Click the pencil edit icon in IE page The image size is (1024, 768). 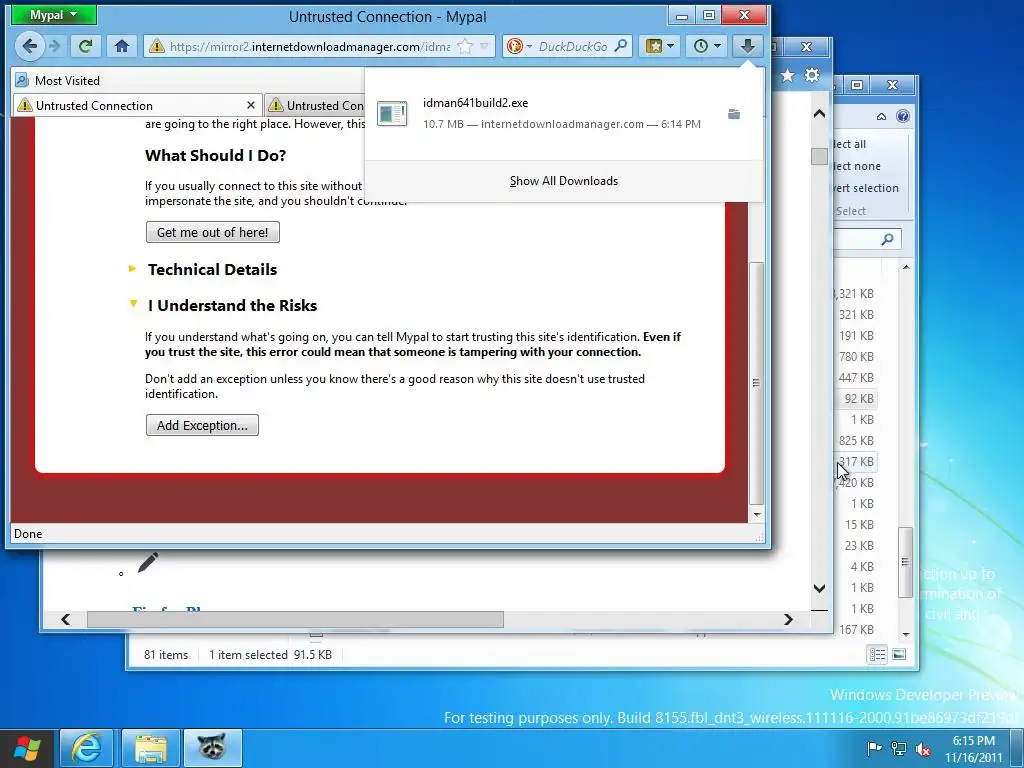[148, 562]
